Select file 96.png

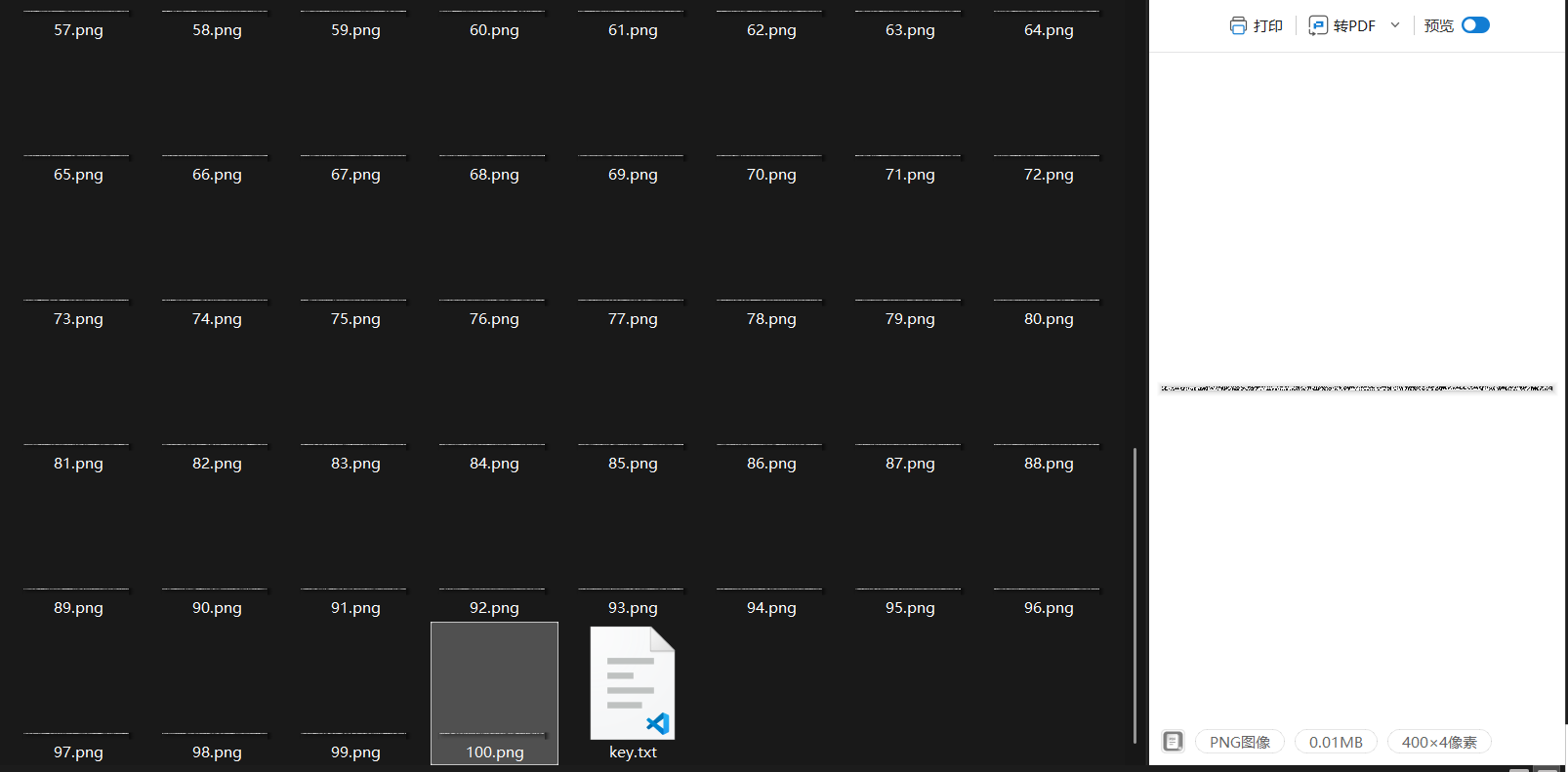click(x=1049, y=608)
